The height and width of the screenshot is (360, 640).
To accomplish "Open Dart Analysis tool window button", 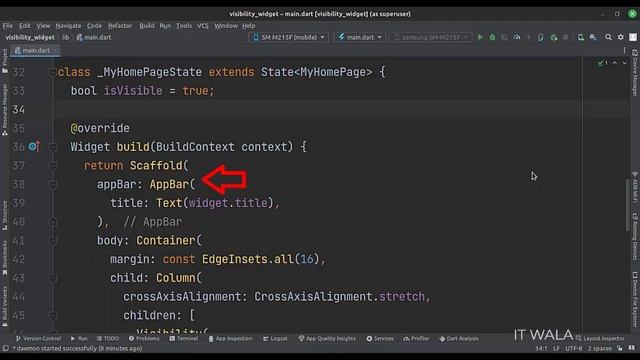I will pyautogui.click(x=459, y=338).
